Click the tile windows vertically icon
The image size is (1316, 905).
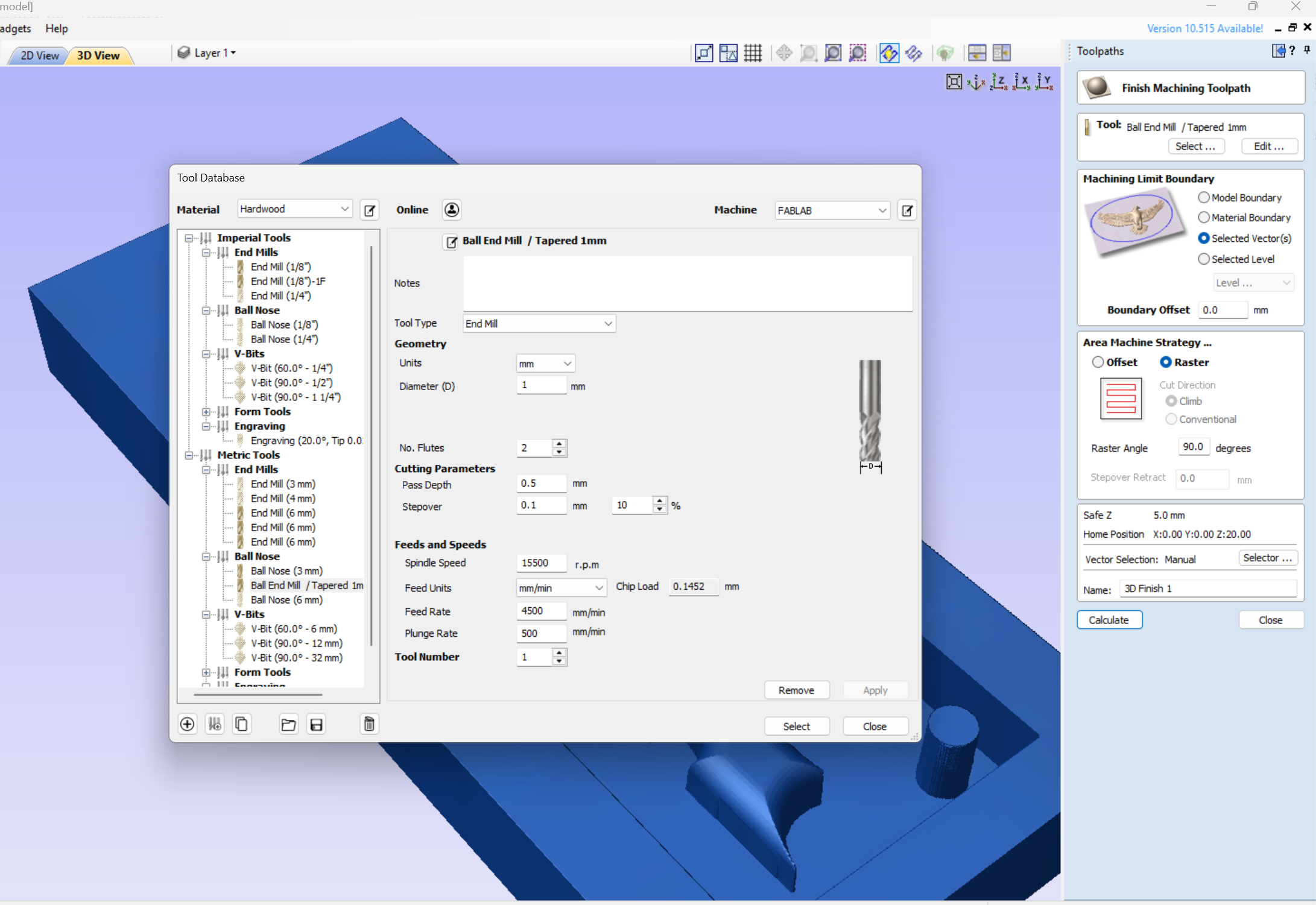tap(1002, 53)
